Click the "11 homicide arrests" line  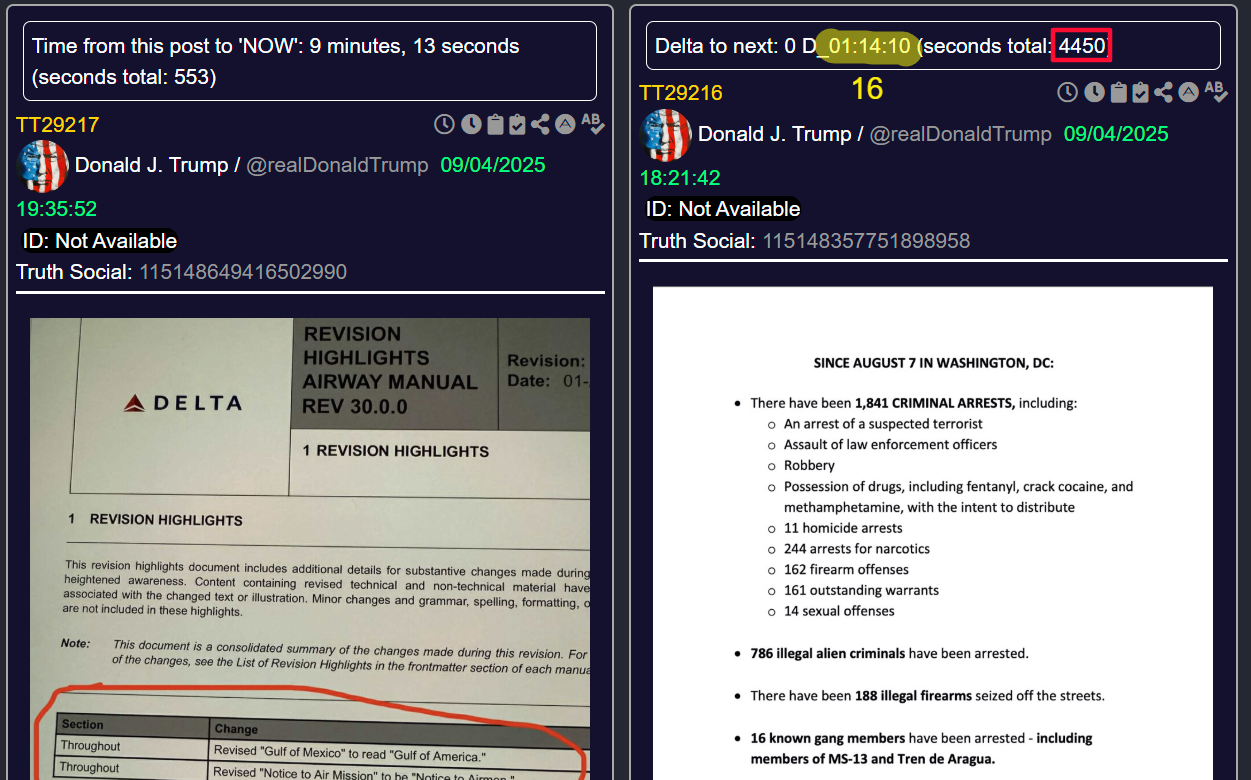click(843, 528)
